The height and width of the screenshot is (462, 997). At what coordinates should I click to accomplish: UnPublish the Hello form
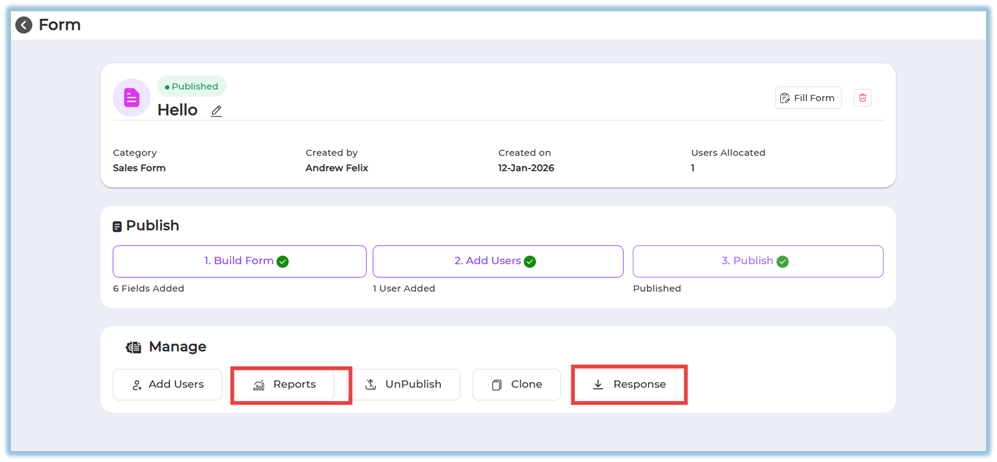(x=404, y=384)
